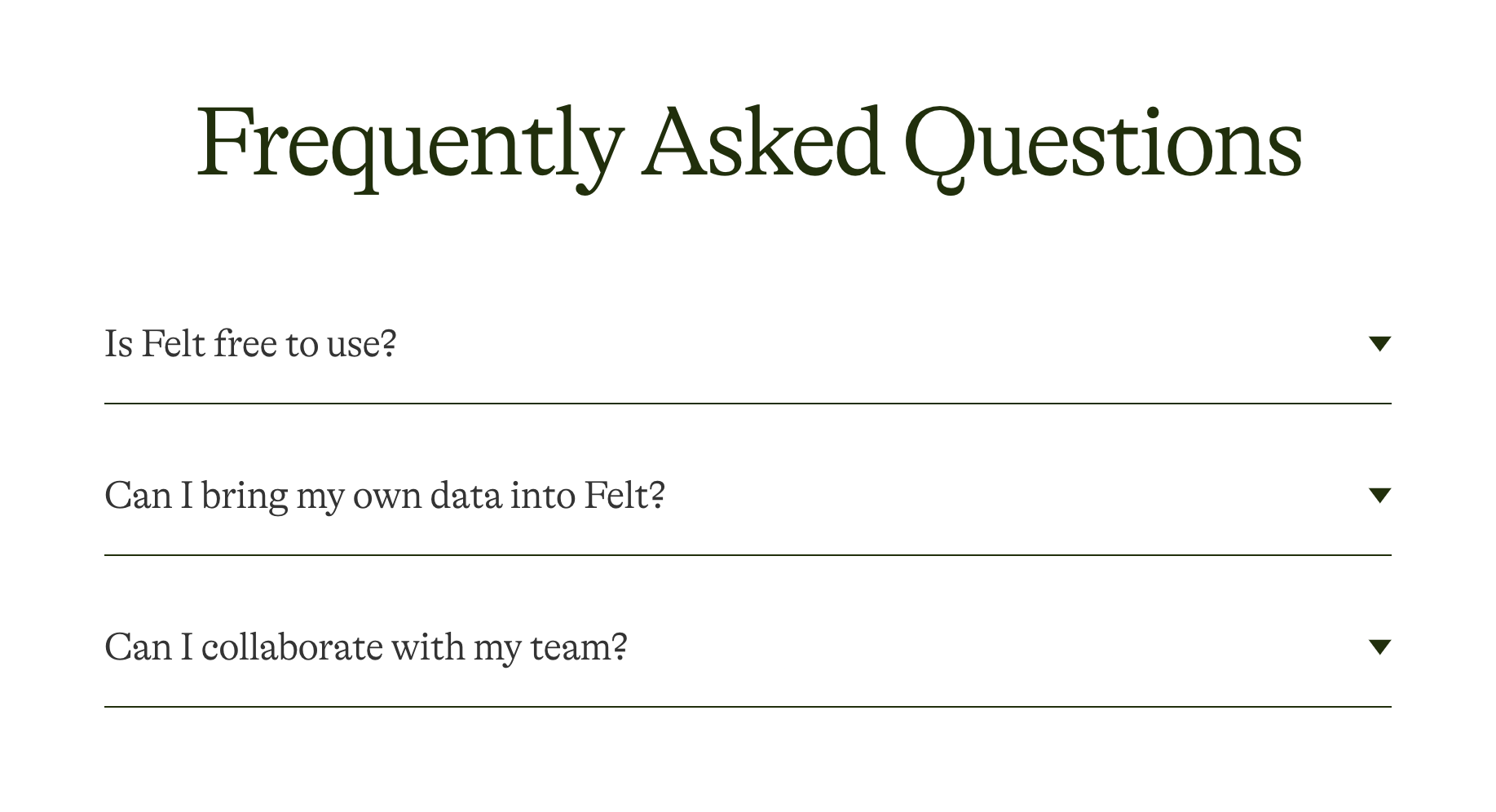Image resolution: width=1496 pixels, height=812 pixels.
Task: Collapse any open FAQ by clicking its question
Action: 253,345
